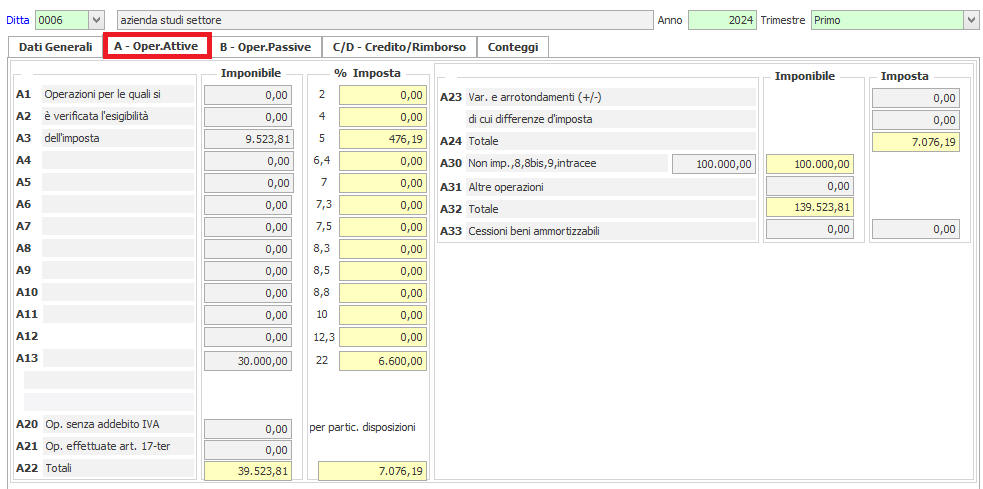This screenshot has width=983, height=489.
Task: Click the Imposta field for 7,3% rate
Action: [383, 205]
